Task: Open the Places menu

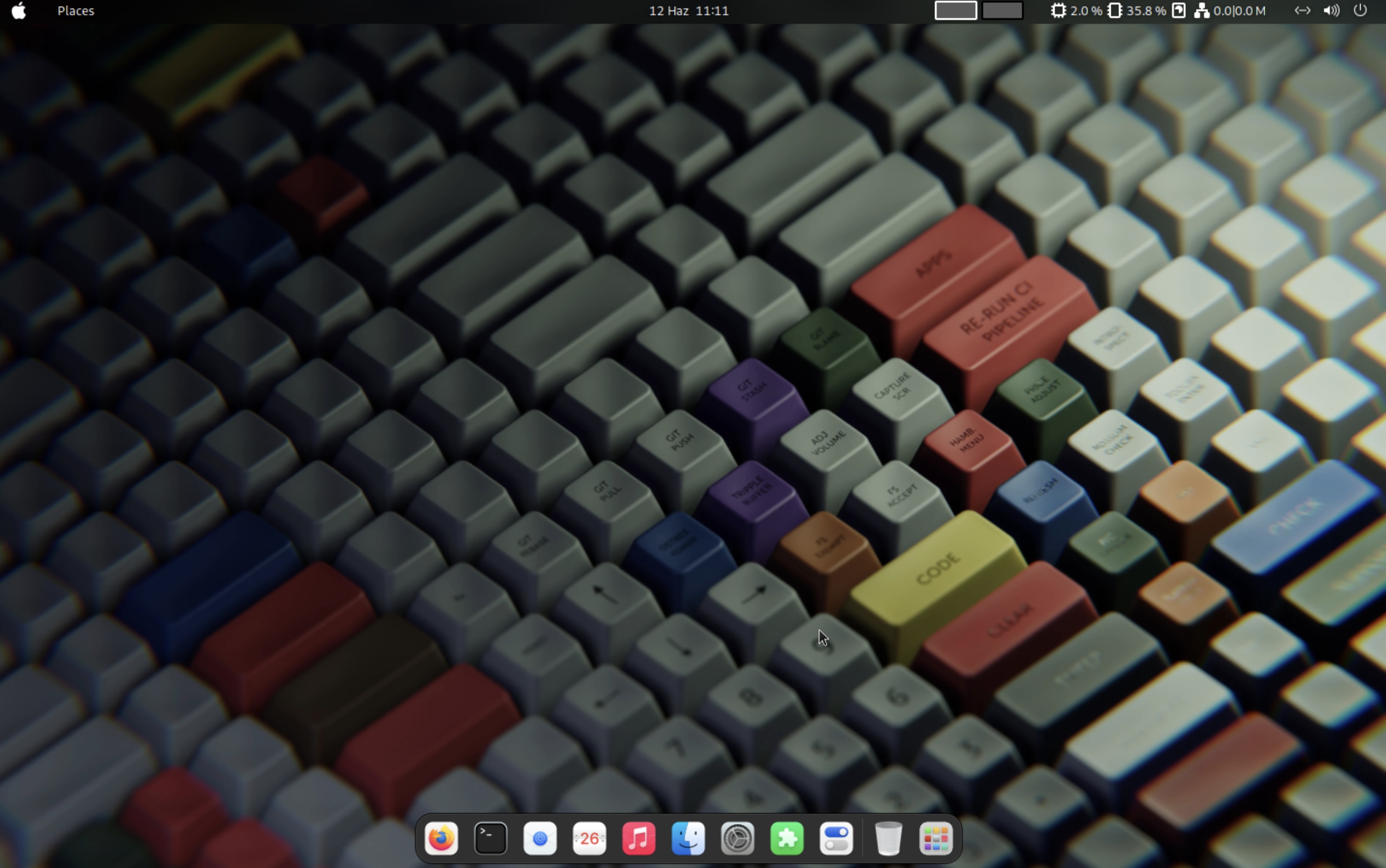Action: pos(76,10)
